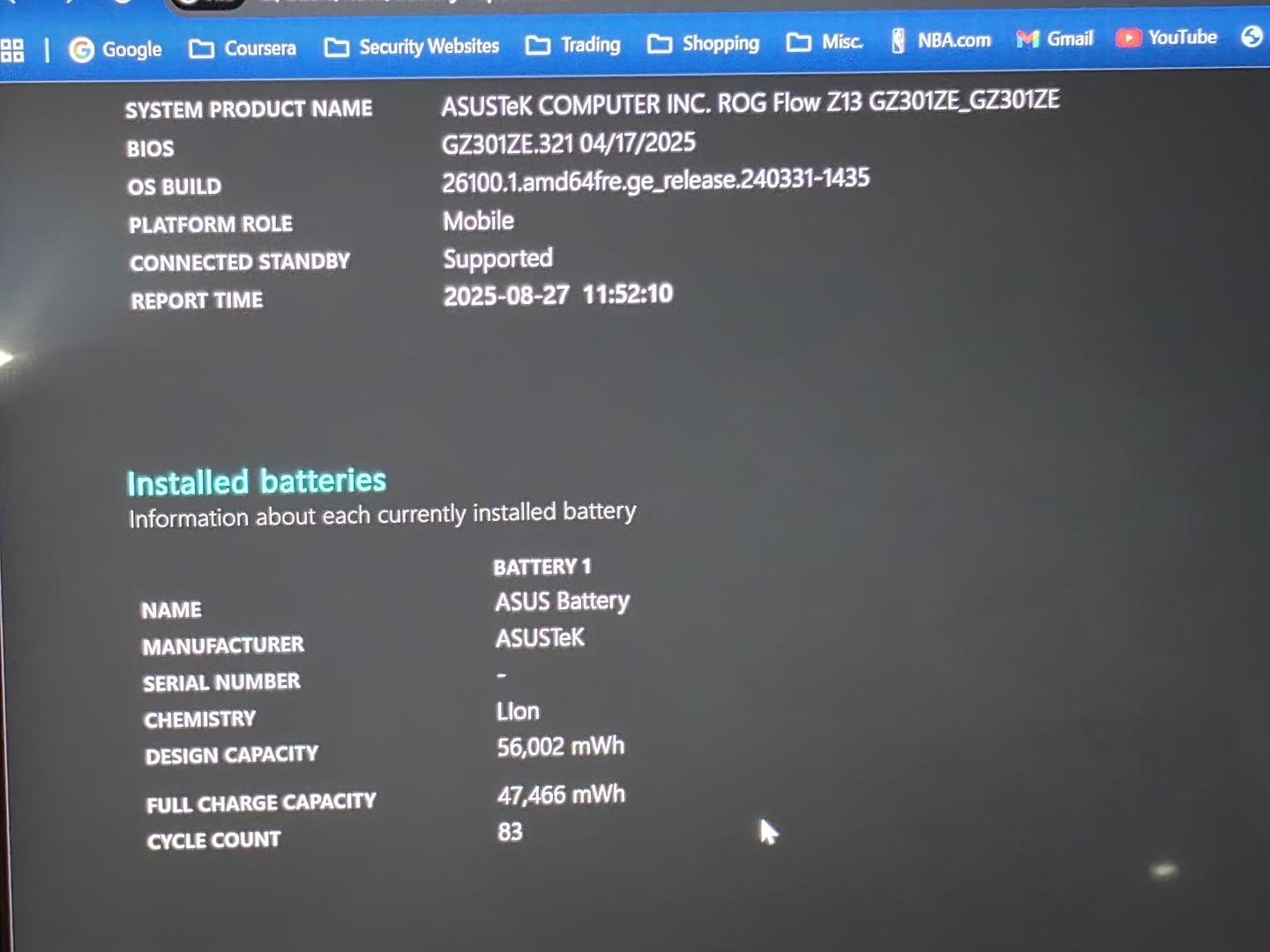Viewport: 1270px width, 952px height.
Task: Select the ASUS Battery name value
Action: point(563,602)
